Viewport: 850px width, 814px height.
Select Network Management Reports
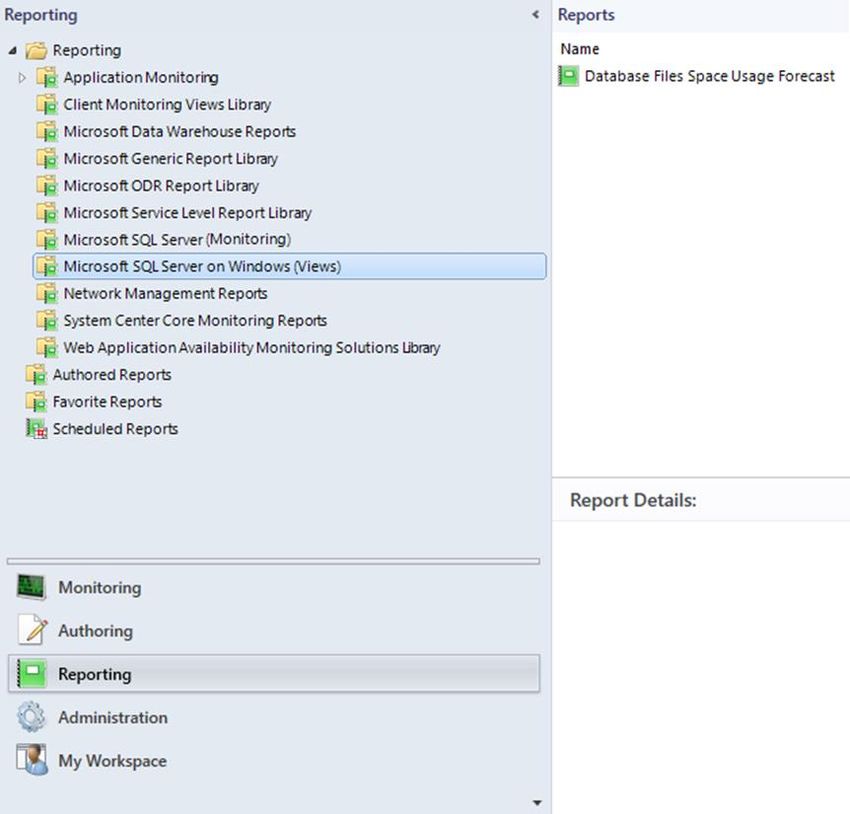[165, 294]
